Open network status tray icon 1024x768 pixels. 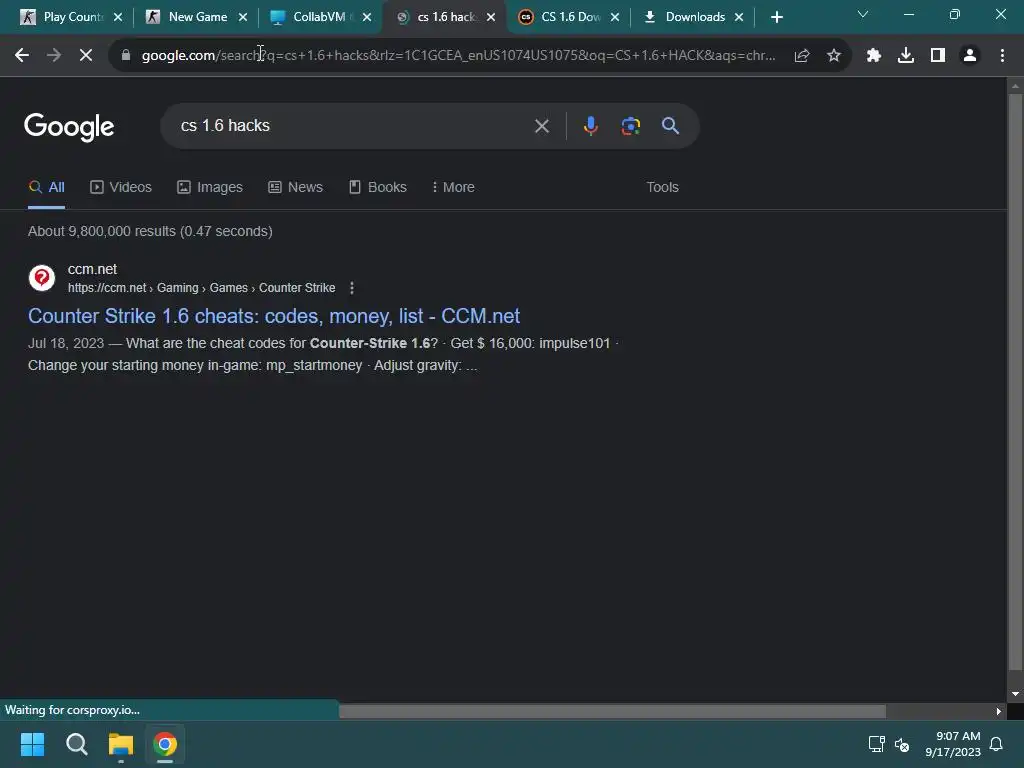[876, 744]
